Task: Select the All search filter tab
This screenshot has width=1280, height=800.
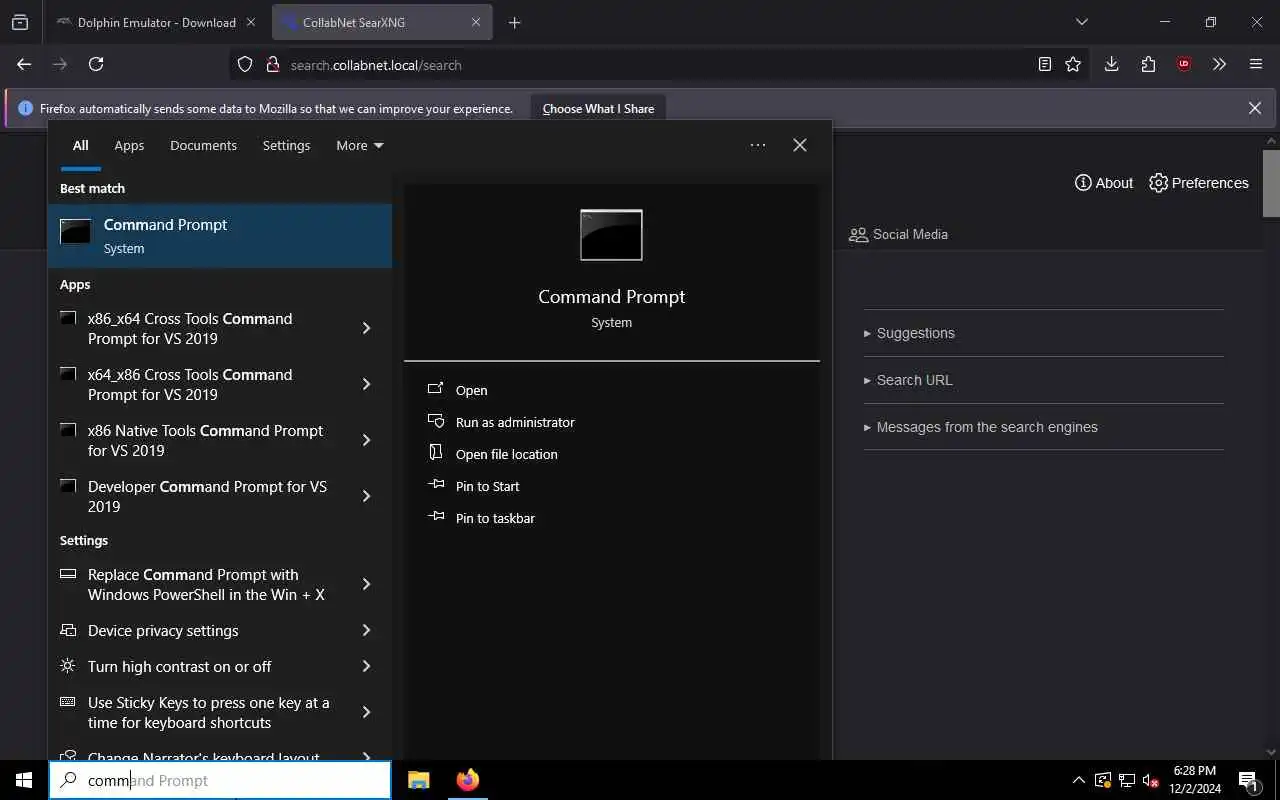Action: (80, 145)
